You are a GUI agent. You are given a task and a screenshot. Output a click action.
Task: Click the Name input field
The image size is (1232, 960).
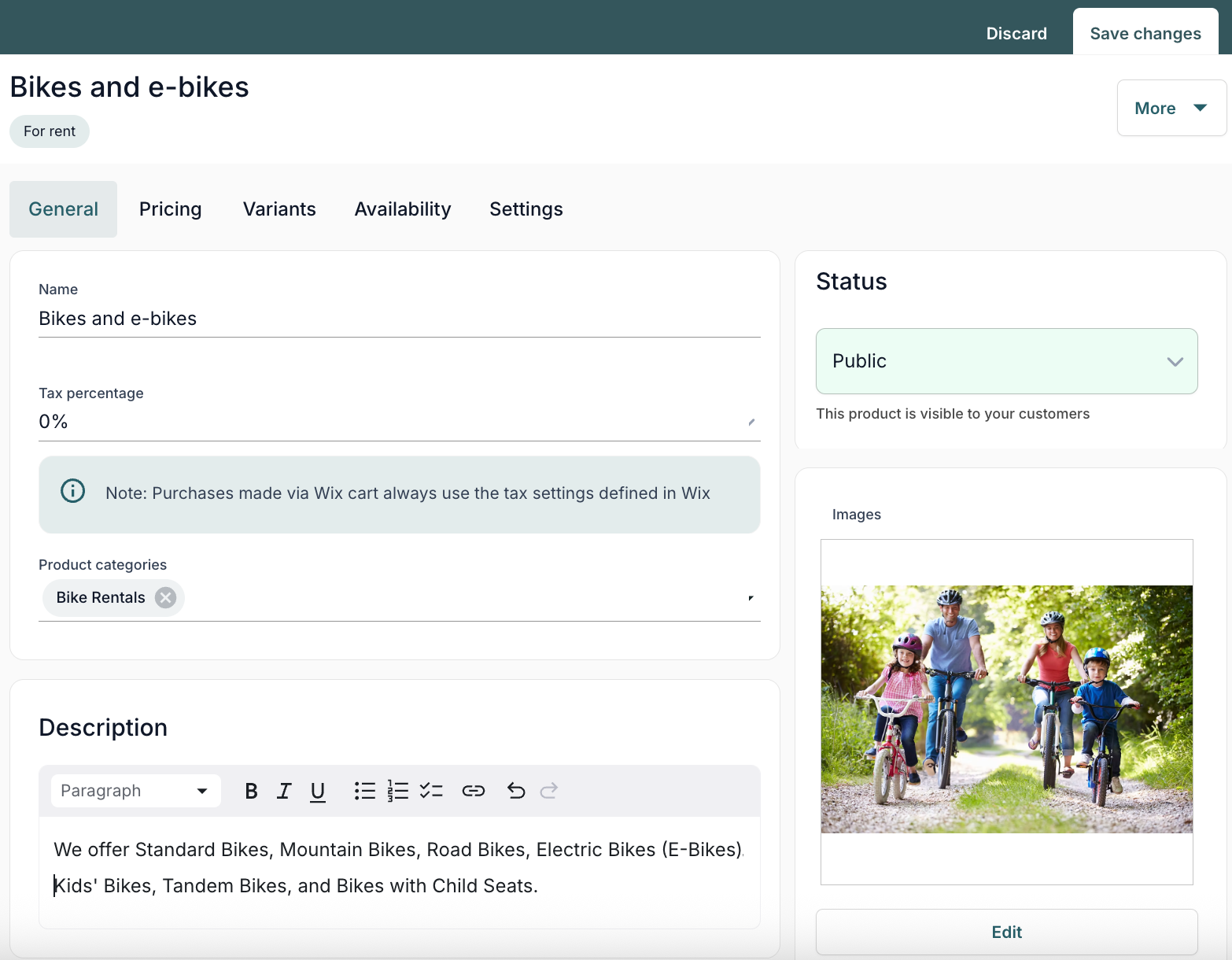400,319
